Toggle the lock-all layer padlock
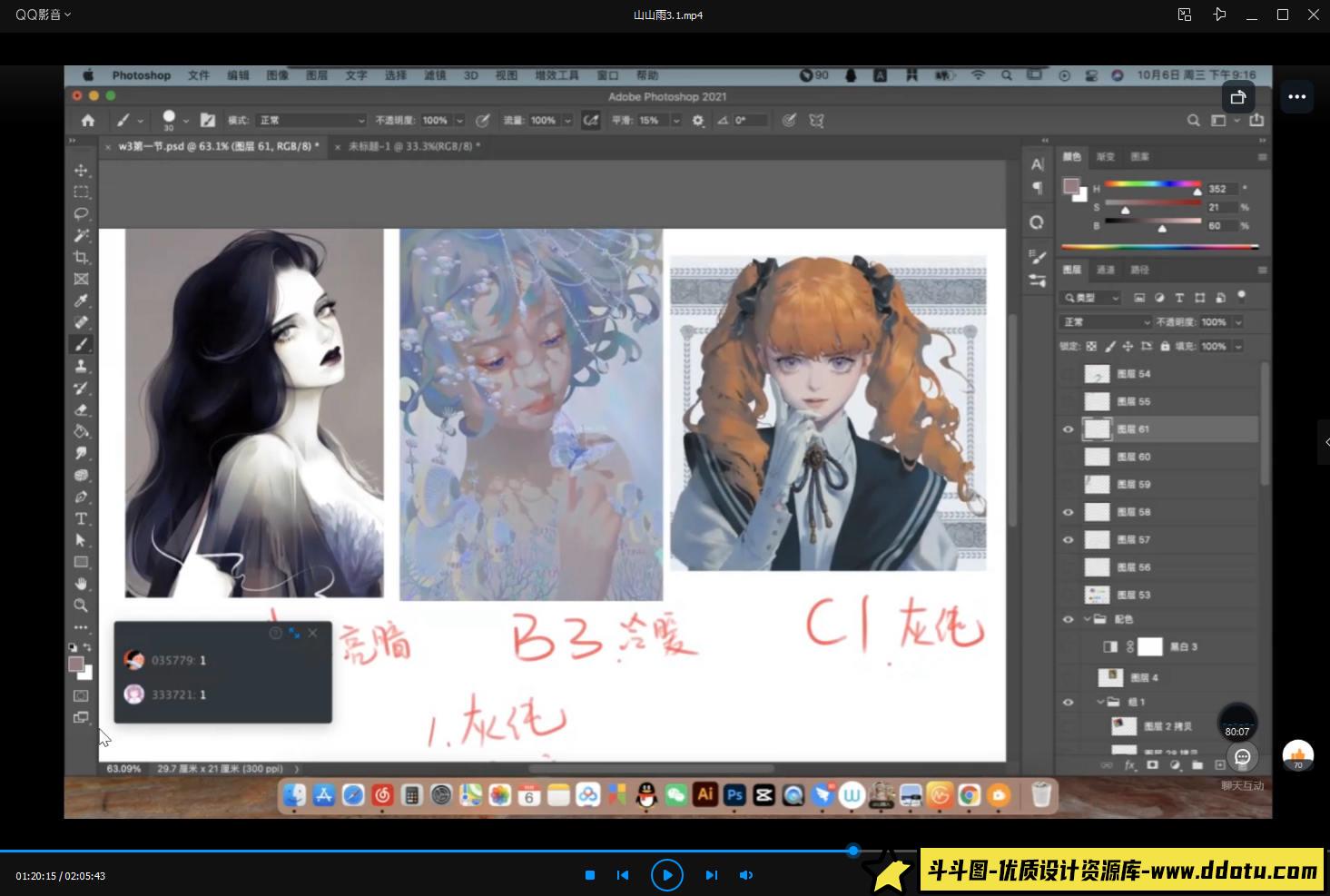The width and height of the screenshot is (1330, 896). coord(1165,346)
